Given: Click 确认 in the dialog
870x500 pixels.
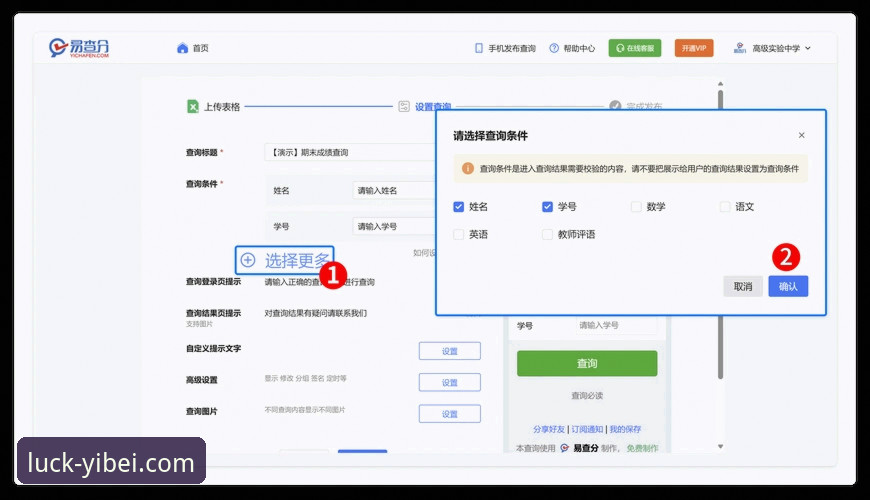Looking at the screenshot, I should click(x=788, y=286).
